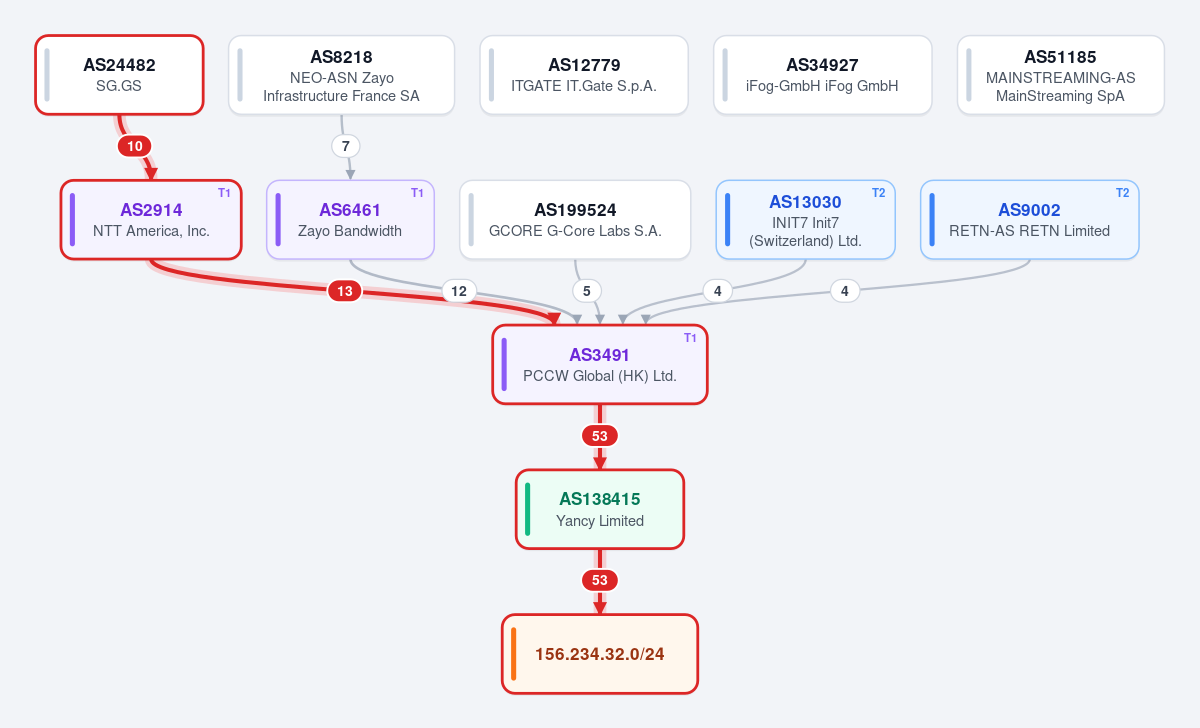Select the AS51185 MainStreaming node
Screen dimensions: 1200x728
click(1061, 75)
